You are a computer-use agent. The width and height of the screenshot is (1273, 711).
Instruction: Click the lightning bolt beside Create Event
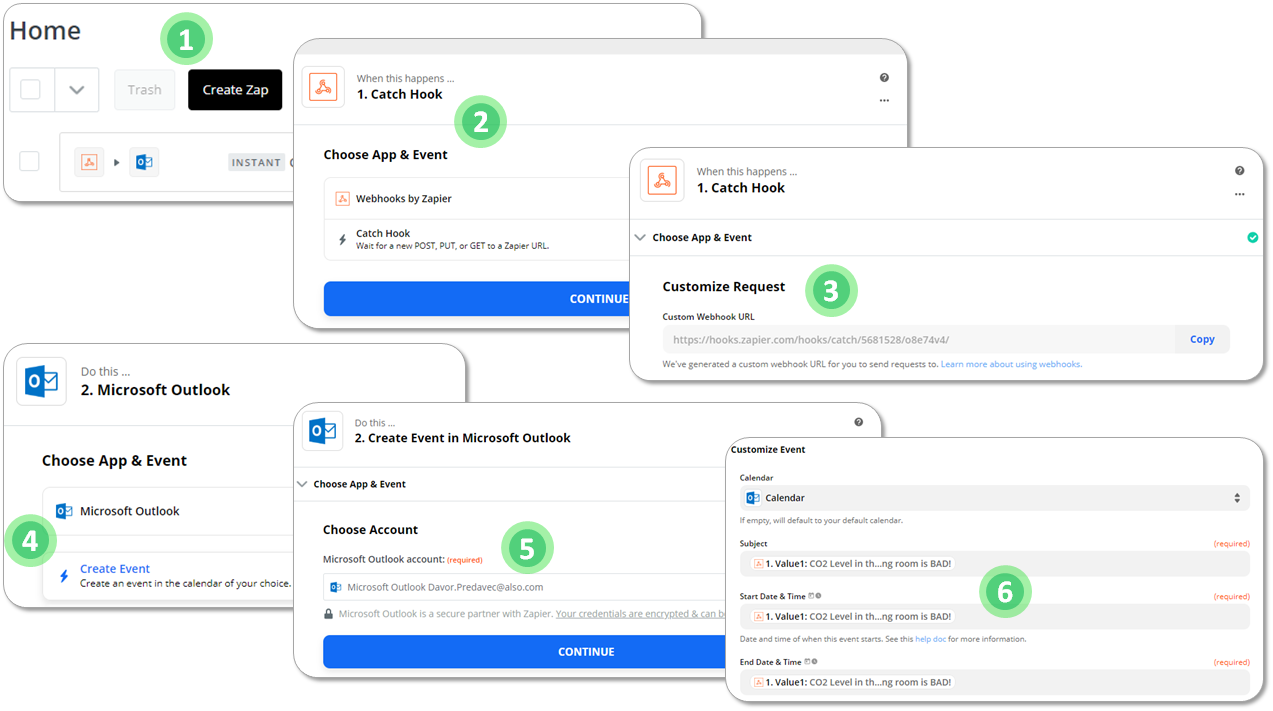tap(64, 576)
